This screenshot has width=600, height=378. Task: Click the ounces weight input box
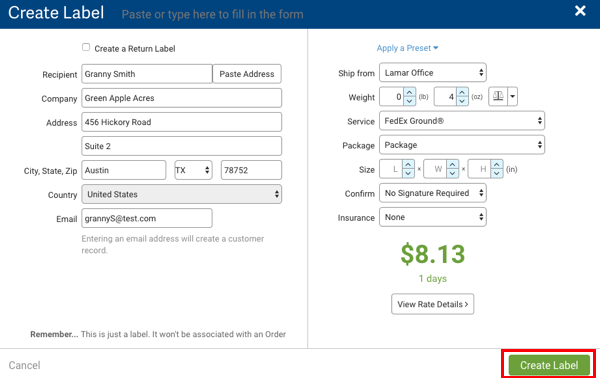tap(445, 96)
